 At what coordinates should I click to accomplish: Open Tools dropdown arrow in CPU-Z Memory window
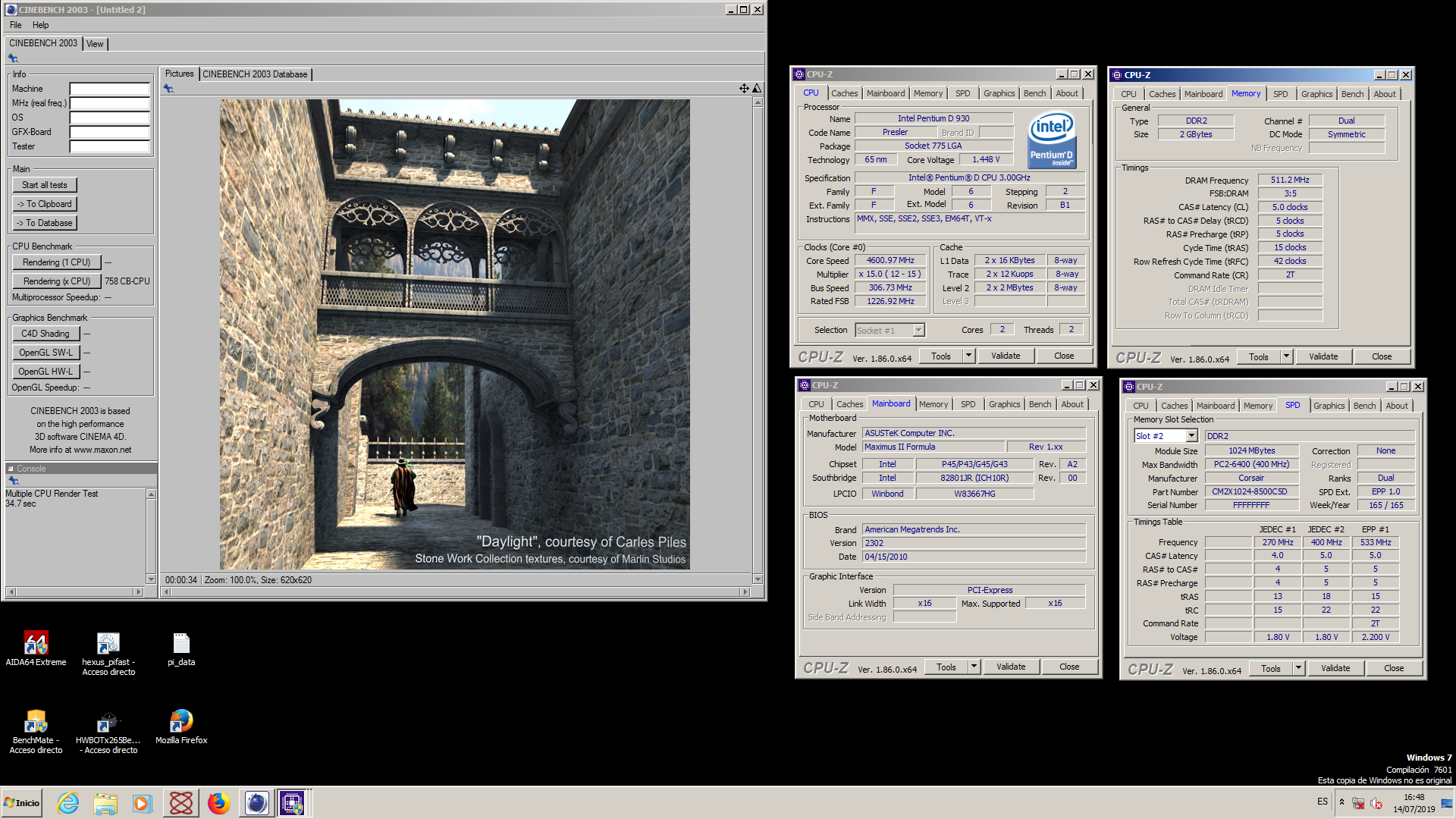tap(1286, 356)
